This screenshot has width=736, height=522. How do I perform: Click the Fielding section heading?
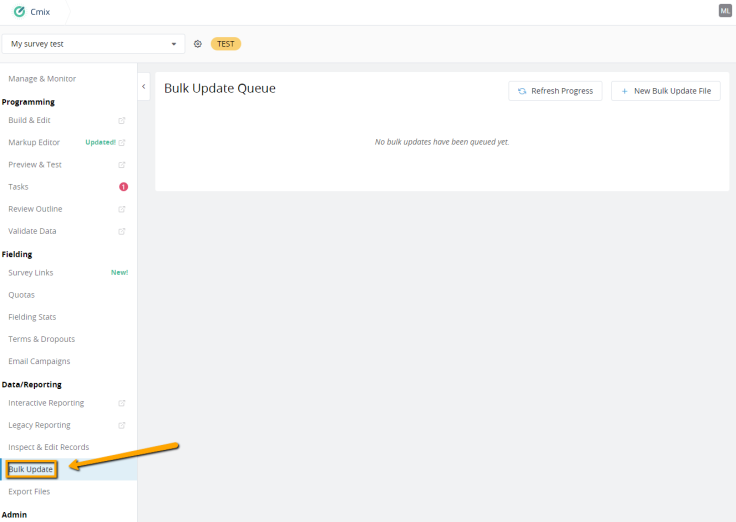(17, 254)
